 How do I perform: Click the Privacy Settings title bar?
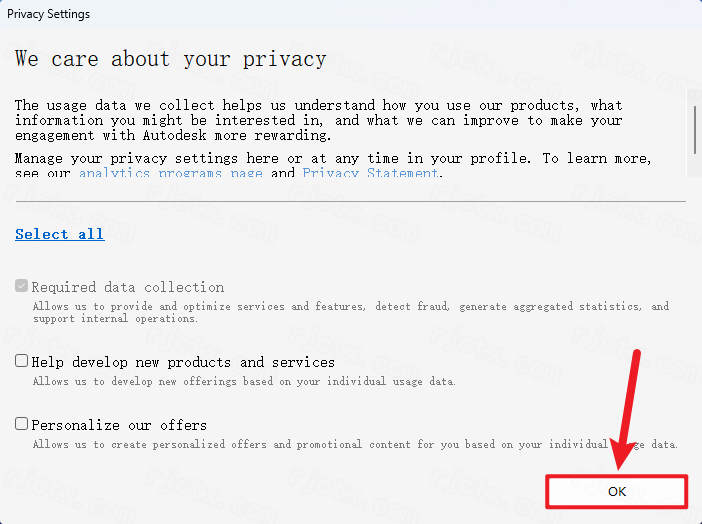pos(300,14)
